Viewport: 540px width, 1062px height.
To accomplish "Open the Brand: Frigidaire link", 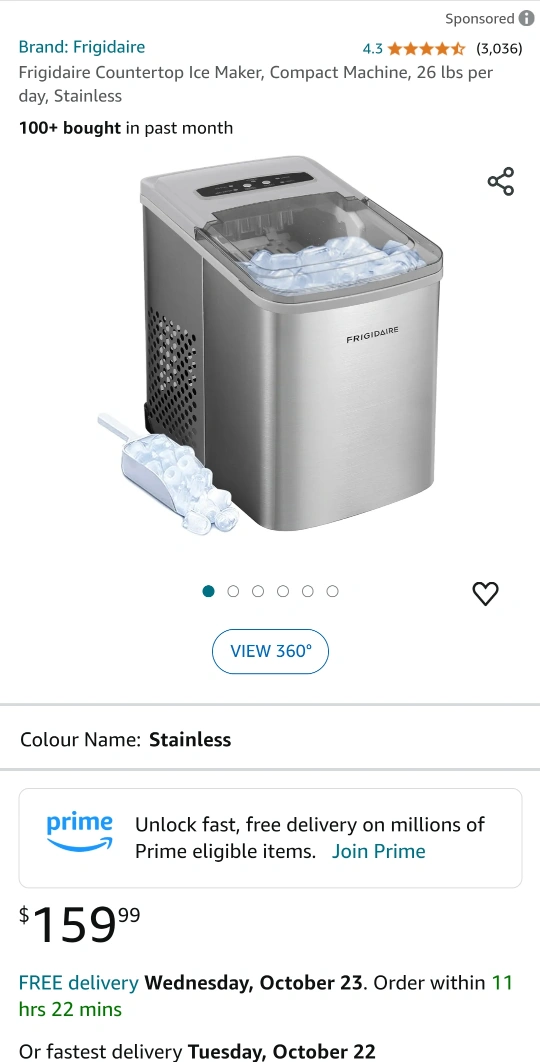I will pyautogui.click(x=82, y=47).
